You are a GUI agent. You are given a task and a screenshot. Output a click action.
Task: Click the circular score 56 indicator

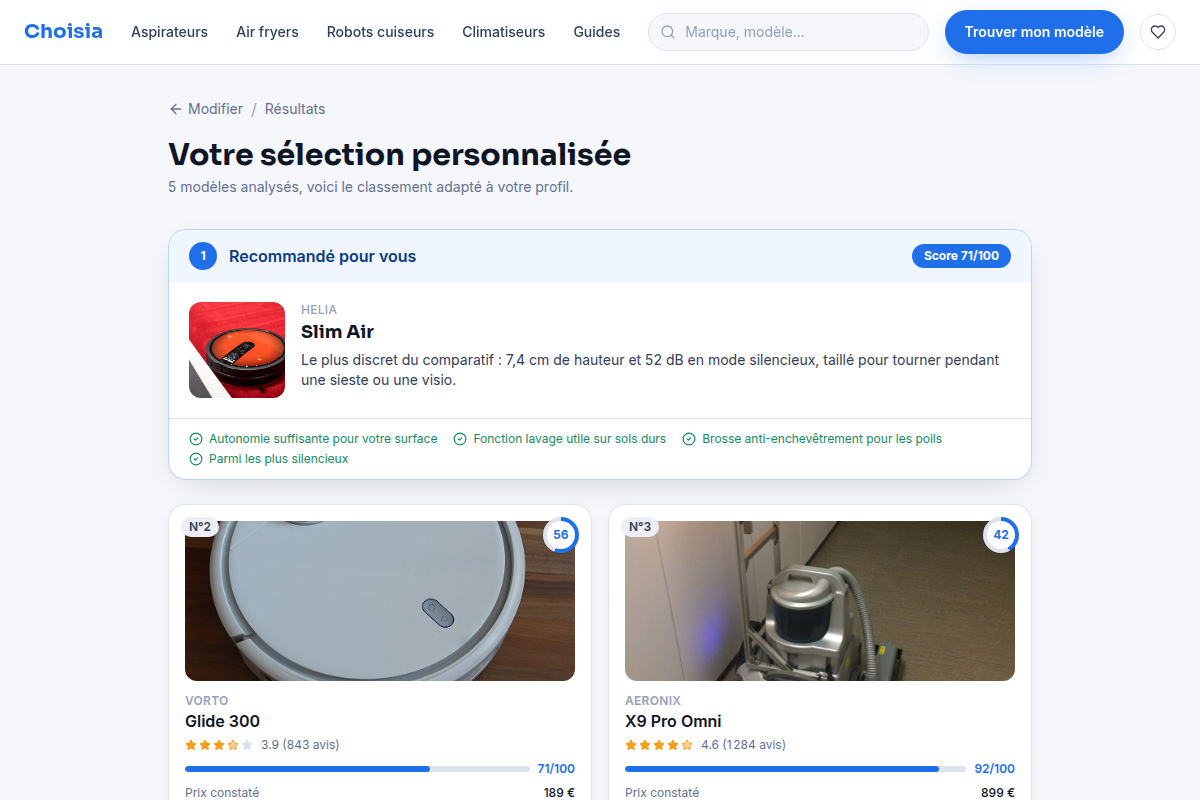point(561,535)
